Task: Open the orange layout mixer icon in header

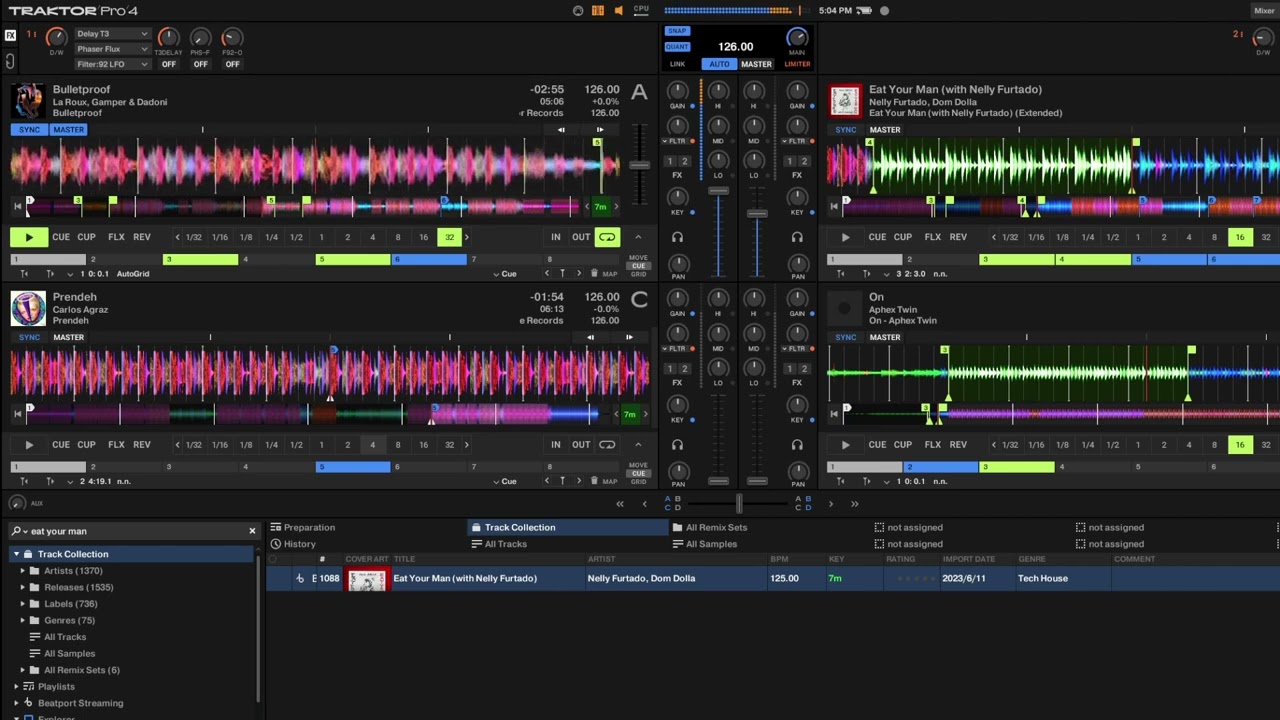Action: point(598,11)
